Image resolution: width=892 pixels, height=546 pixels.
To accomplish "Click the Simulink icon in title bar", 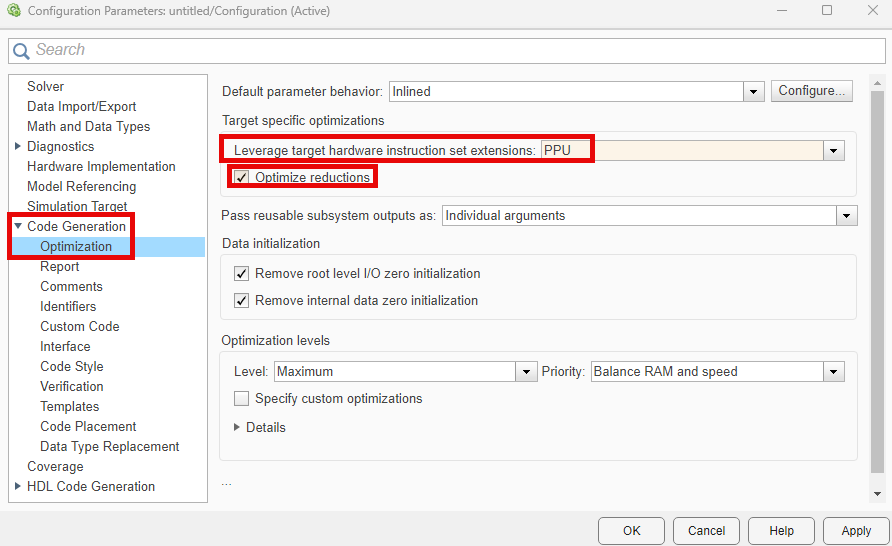I will click(x=14, y=11).
